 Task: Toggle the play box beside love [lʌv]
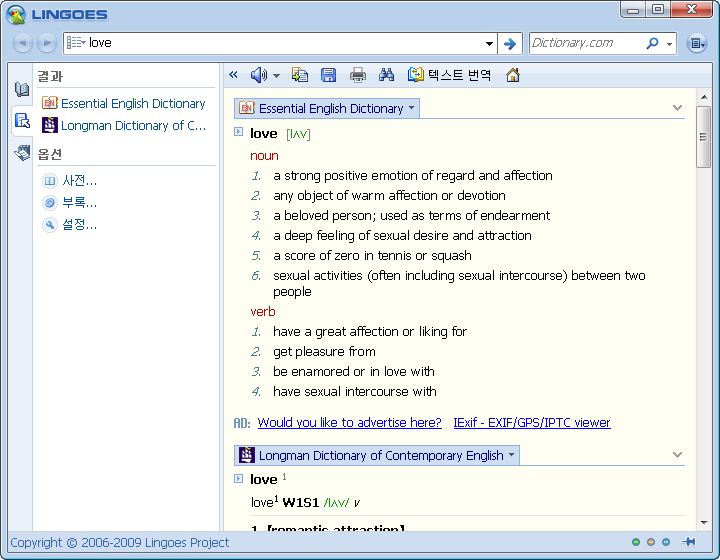click(x=238, y=132)
